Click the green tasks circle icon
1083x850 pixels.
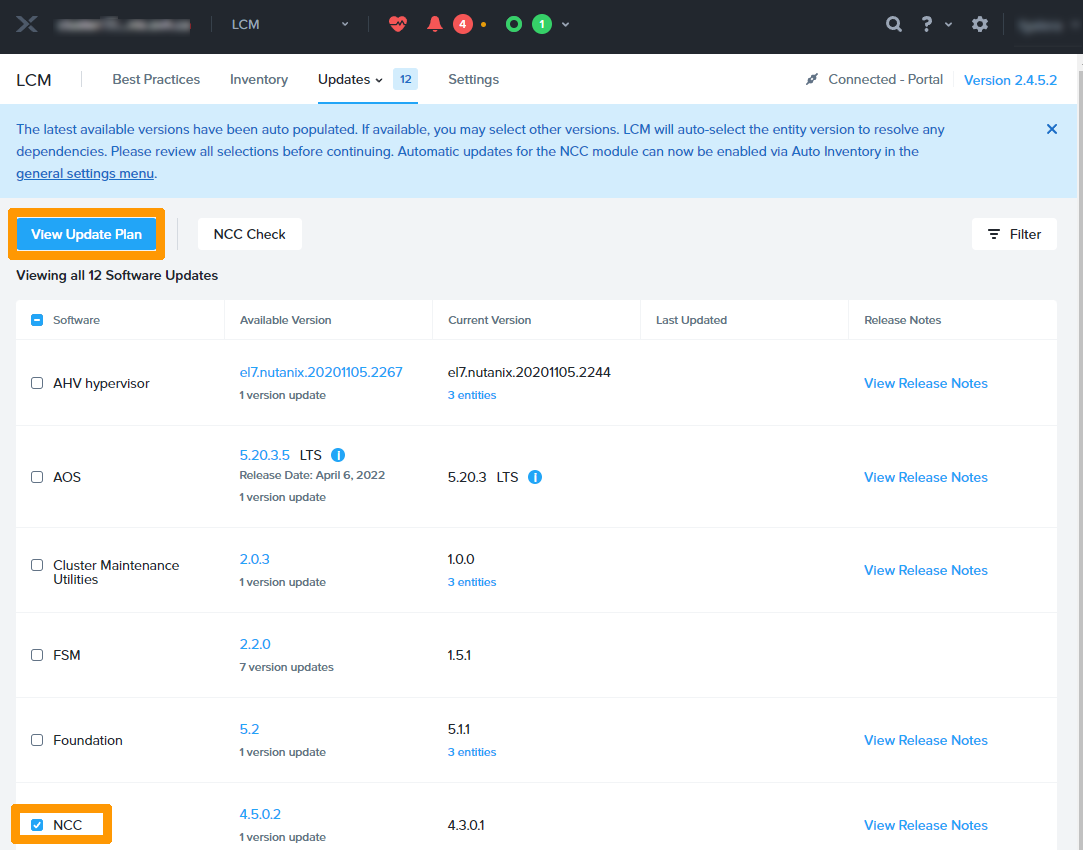click(x=514, y=24)
